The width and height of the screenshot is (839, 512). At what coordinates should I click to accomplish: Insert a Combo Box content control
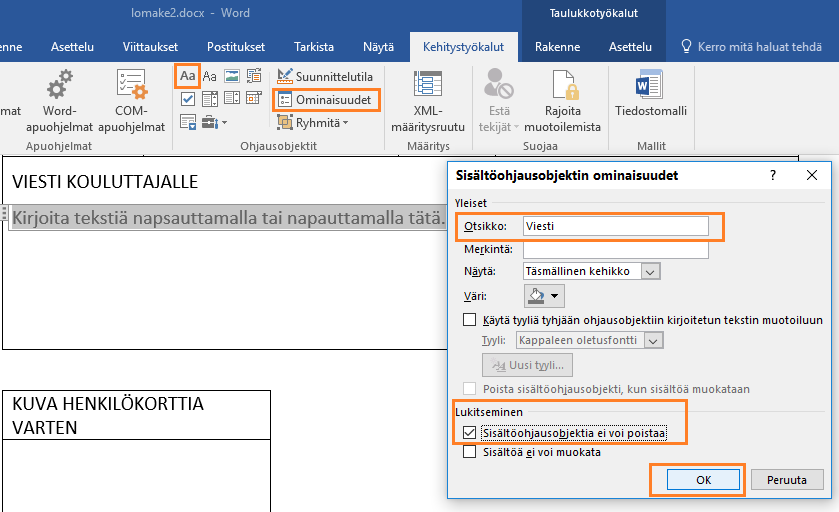(x=210, y=99)
